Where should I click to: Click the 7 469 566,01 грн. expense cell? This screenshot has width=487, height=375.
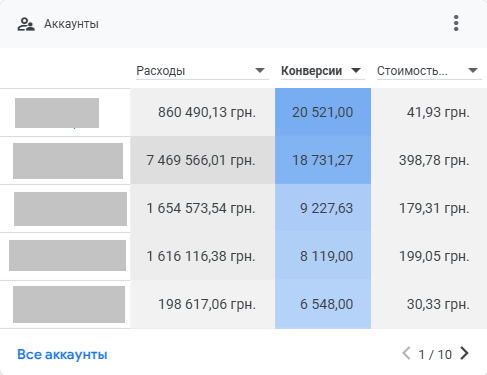click(202, 160)
